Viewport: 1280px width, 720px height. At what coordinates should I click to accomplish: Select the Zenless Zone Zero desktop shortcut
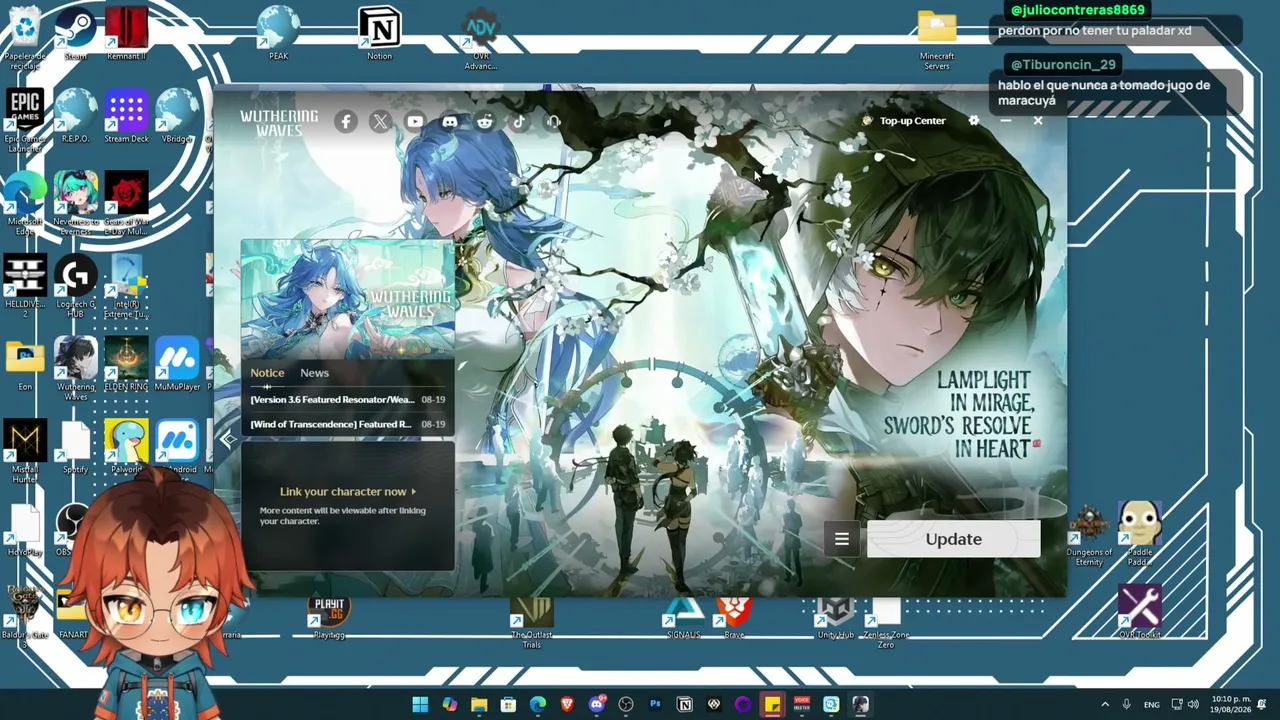(886, 622)
